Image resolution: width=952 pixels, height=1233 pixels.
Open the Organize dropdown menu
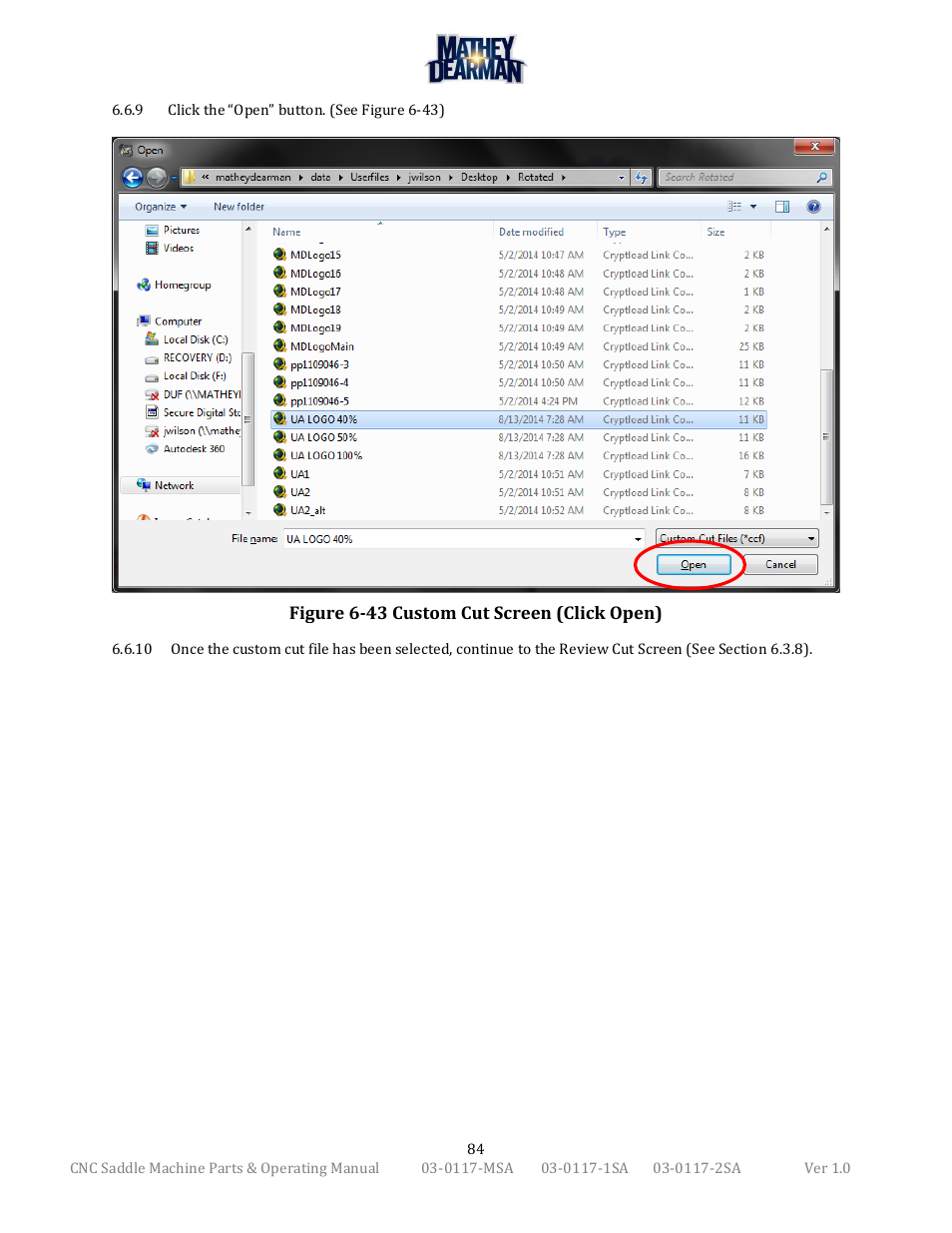tap(161, 207)
